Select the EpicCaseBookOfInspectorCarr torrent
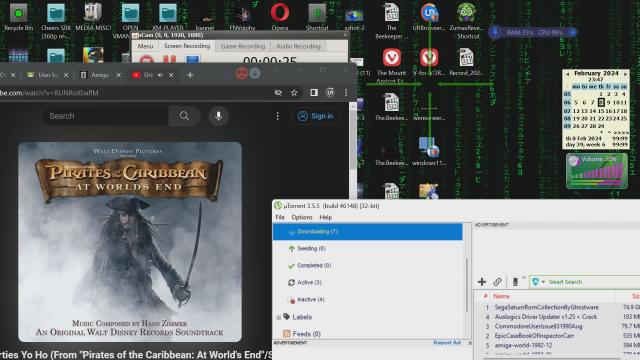This screenshot has width=640, height=360. click(x=534, y=336)
